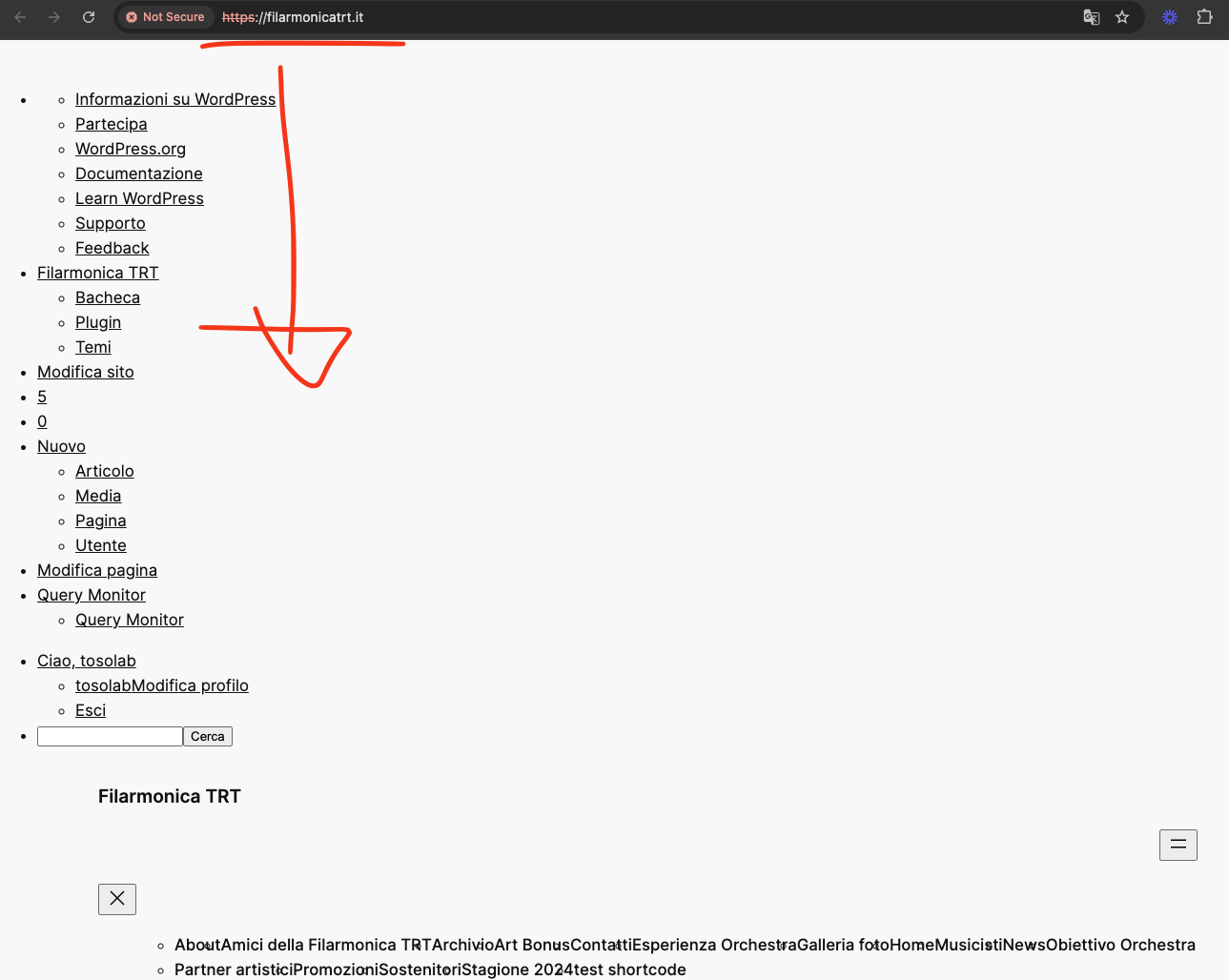Open the Ciao, tosolab account link
The height and width of the screenshot is (980, 1229).
pyautogui.click(x=87, y=661)
